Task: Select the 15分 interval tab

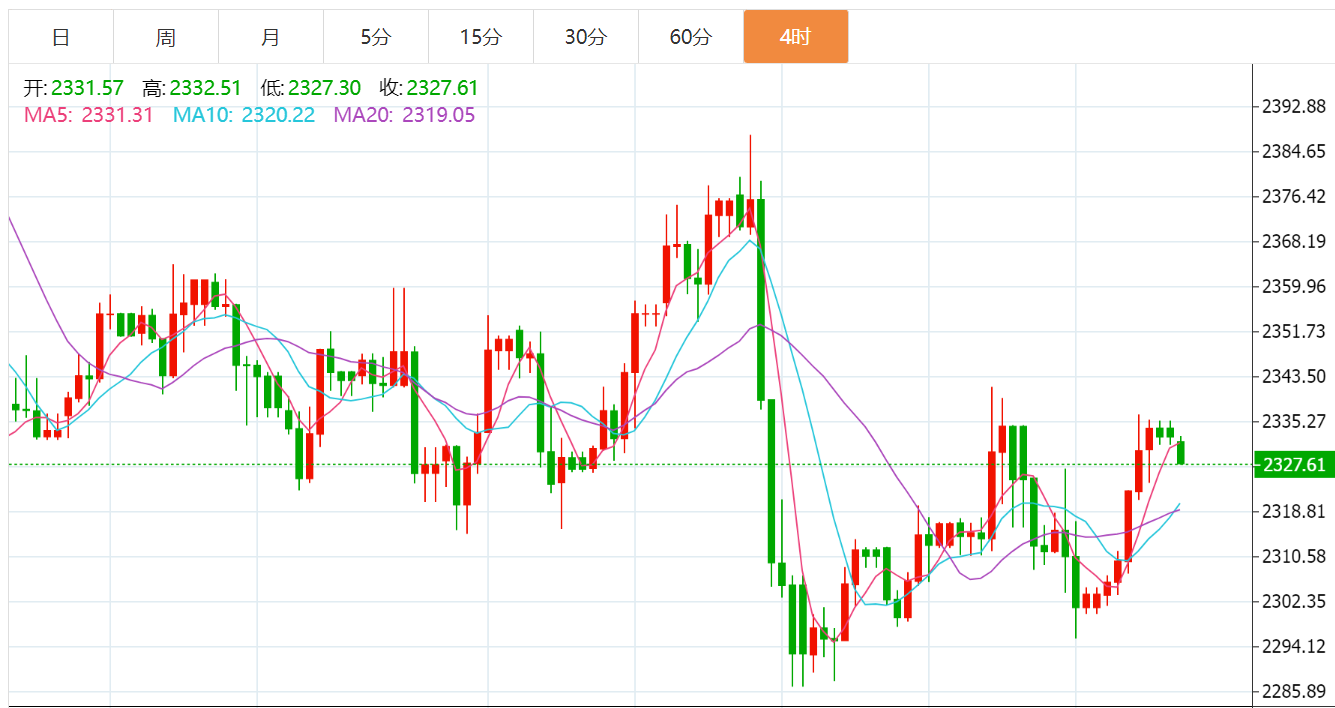Action: (x=481, y=37)
